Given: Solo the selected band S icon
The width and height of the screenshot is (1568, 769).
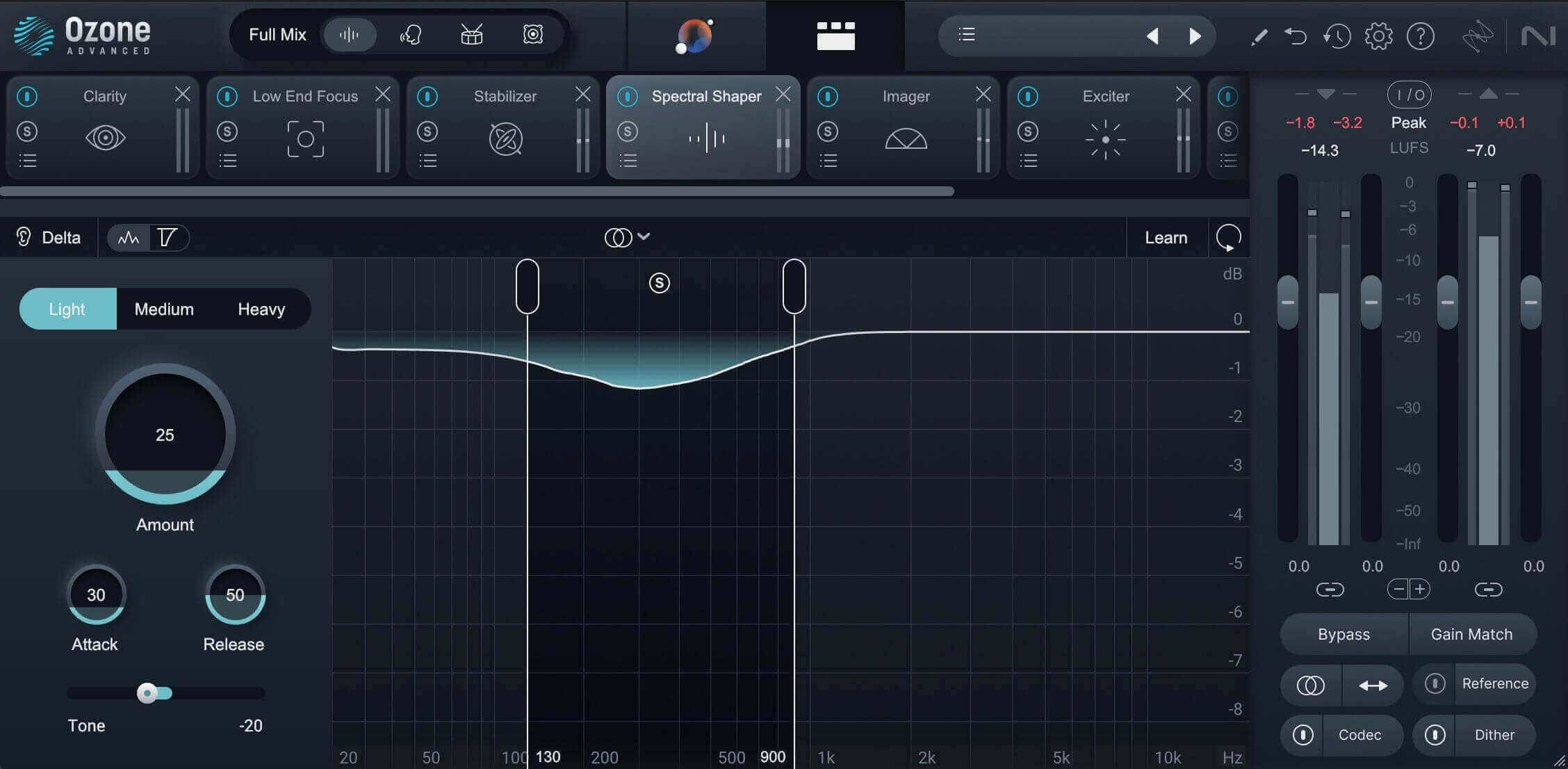Looking at the screenshot, I should tap(660, 283).
